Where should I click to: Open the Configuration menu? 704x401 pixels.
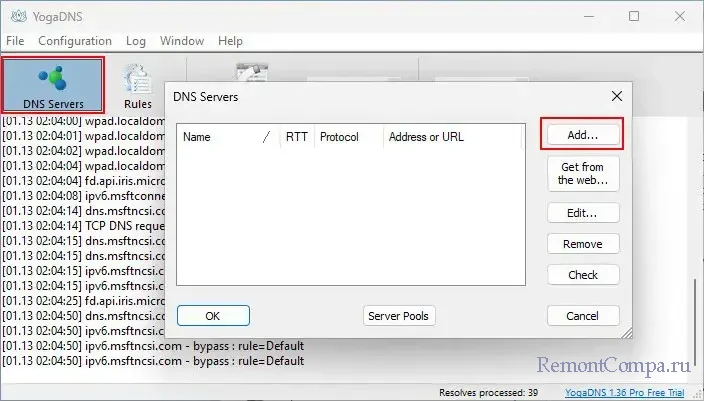(x=75, y=41)
